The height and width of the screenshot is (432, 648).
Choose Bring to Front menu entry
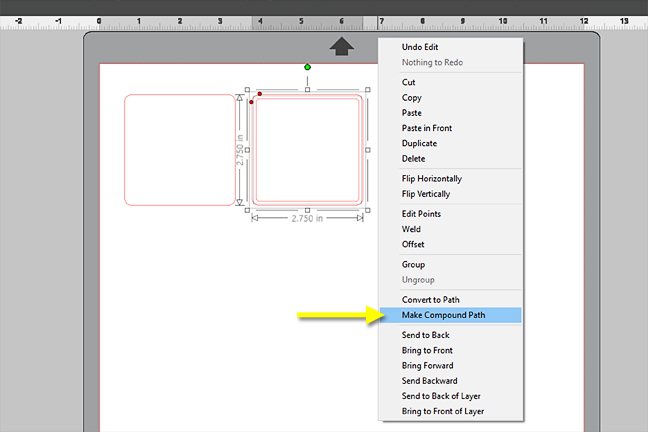pos(450,350)
